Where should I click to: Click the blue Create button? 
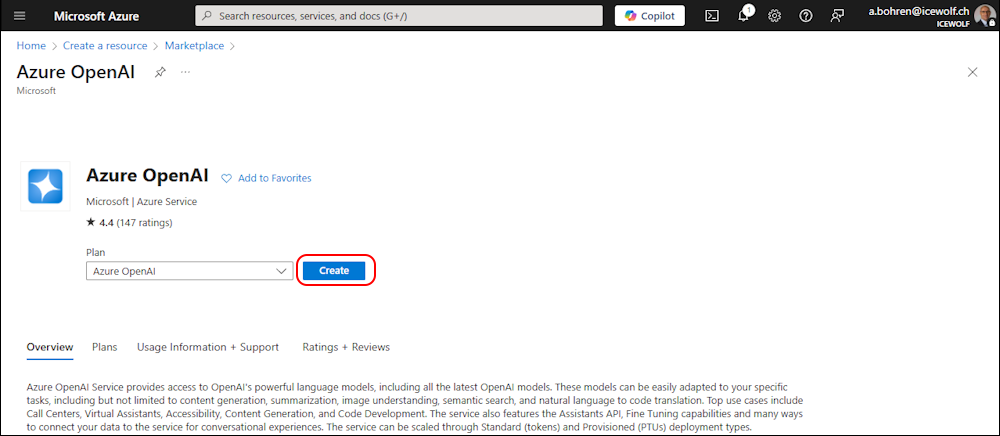coord(334,270)
